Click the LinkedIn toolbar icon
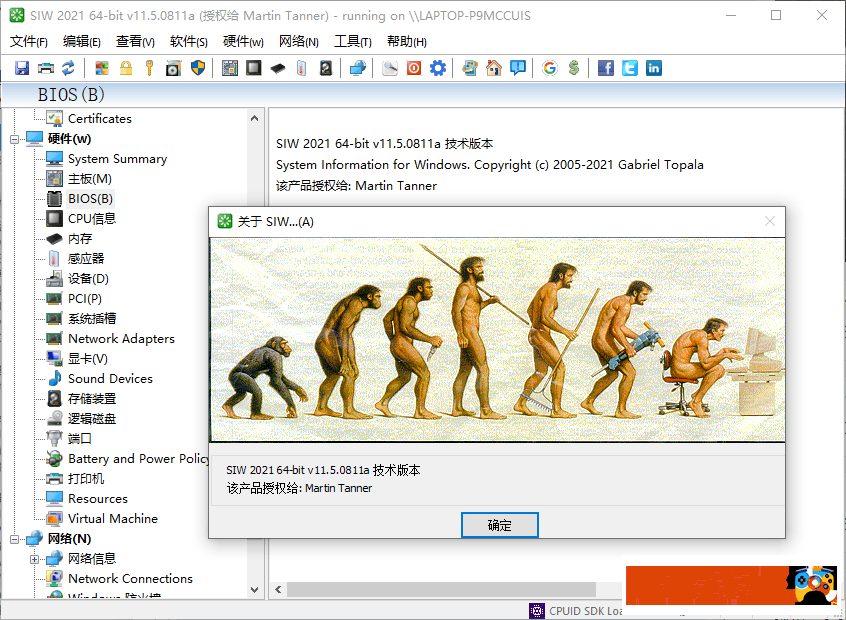The image size is (846, 620). pos(654,68)
